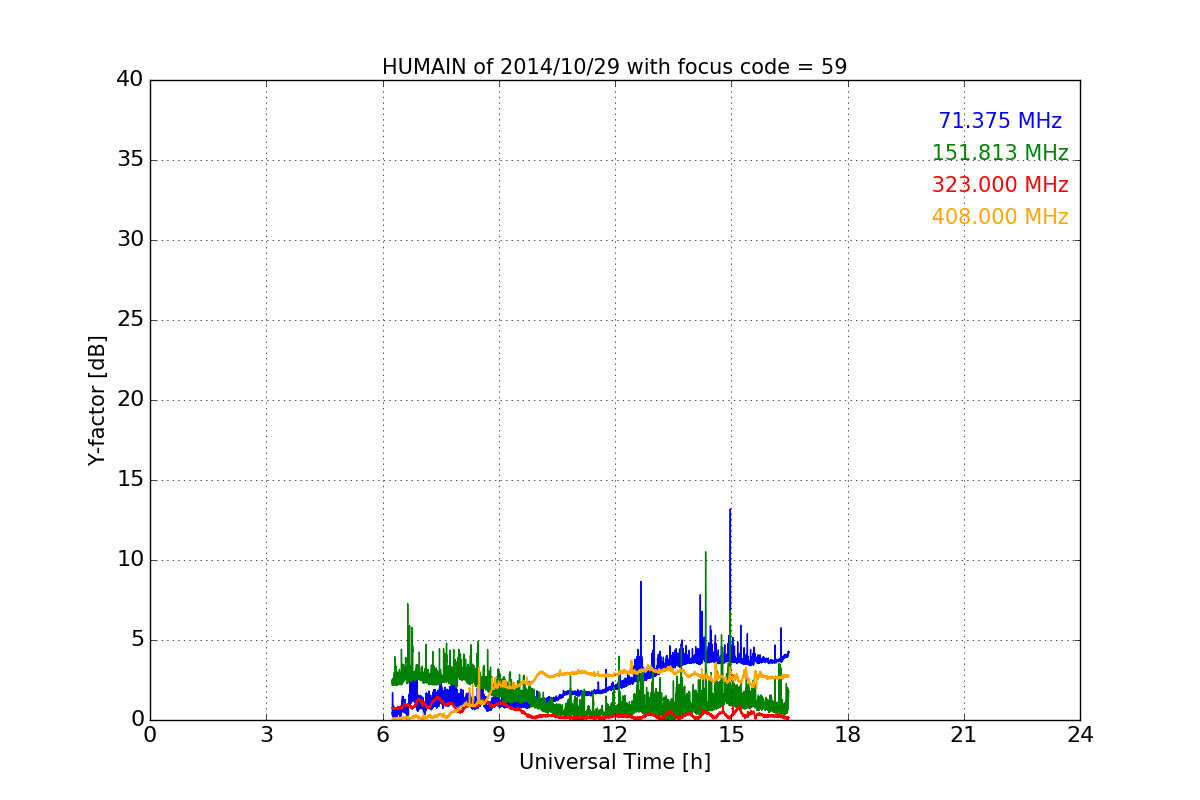The width and height of the screenshot is (1200, 800).
Task: Click the x-axis tick label 3
Action: tap(266, 734)
